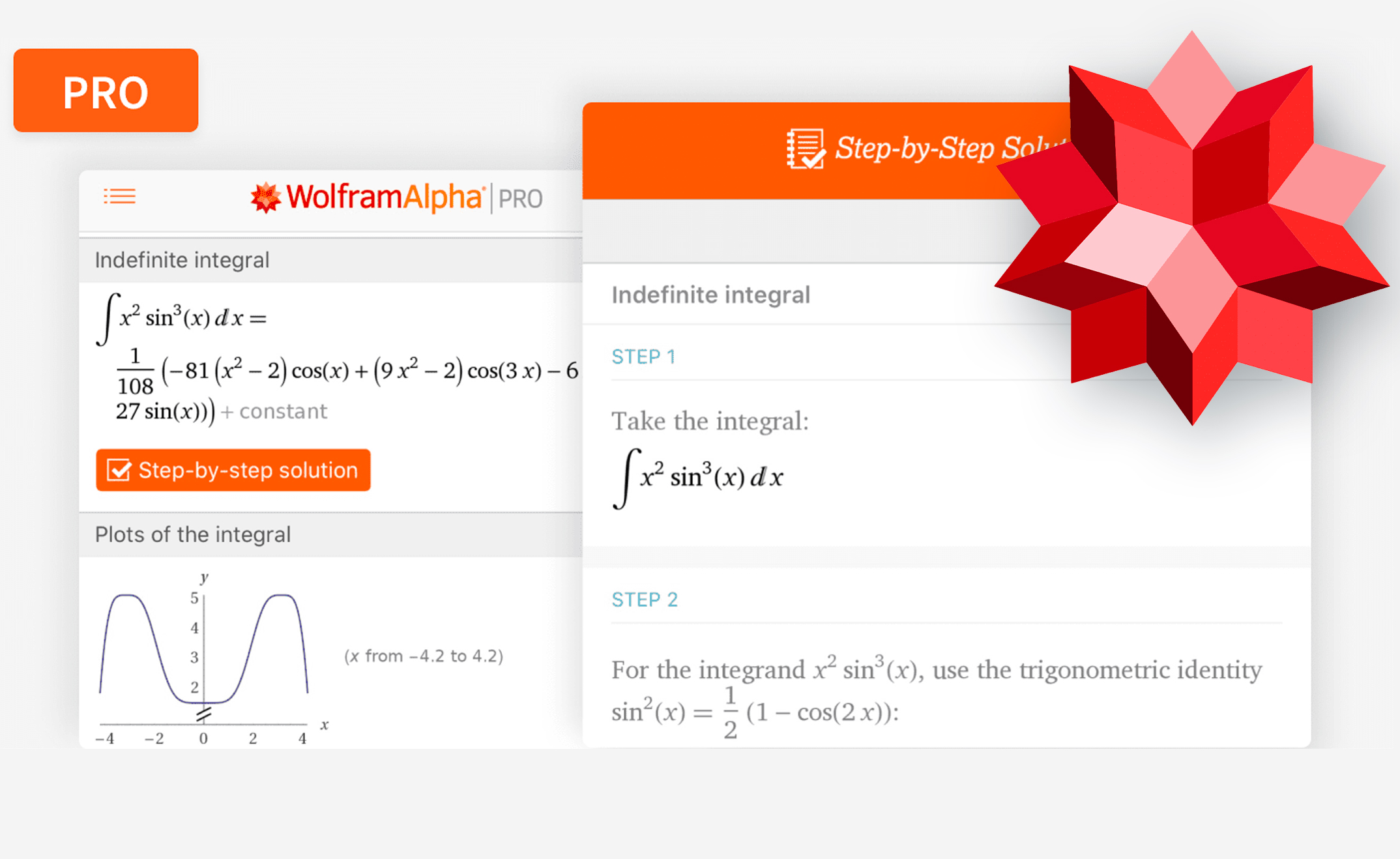Click the WolframAlpha wordmark text
This screenshot has height=859, width=1400.
pyautogui.click(x=384, y=197)
